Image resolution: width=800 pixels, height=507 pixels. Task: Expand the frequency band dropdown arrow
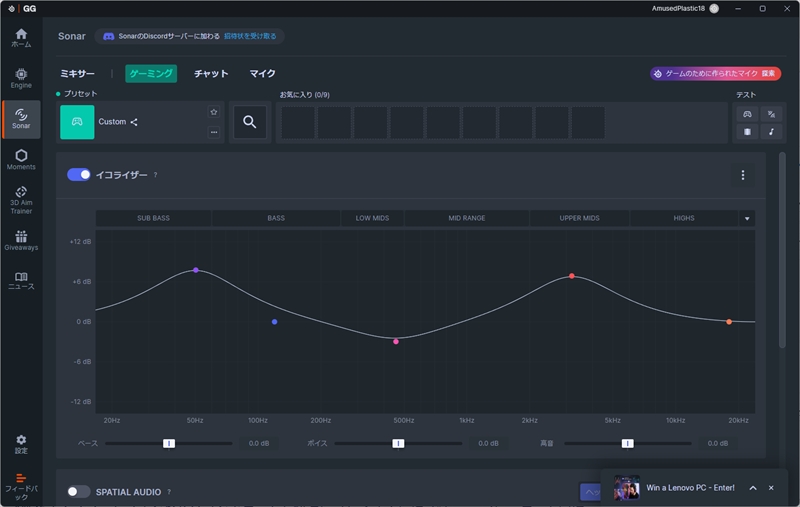click(746, 218)
